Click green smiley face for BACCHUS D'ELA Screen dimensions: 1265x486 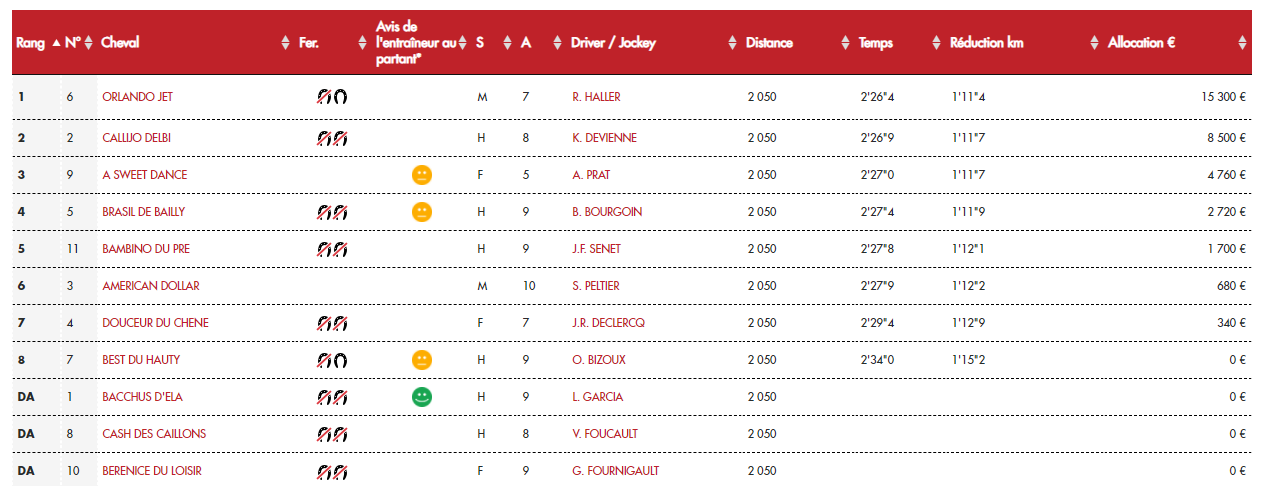[x=422, y=397]
